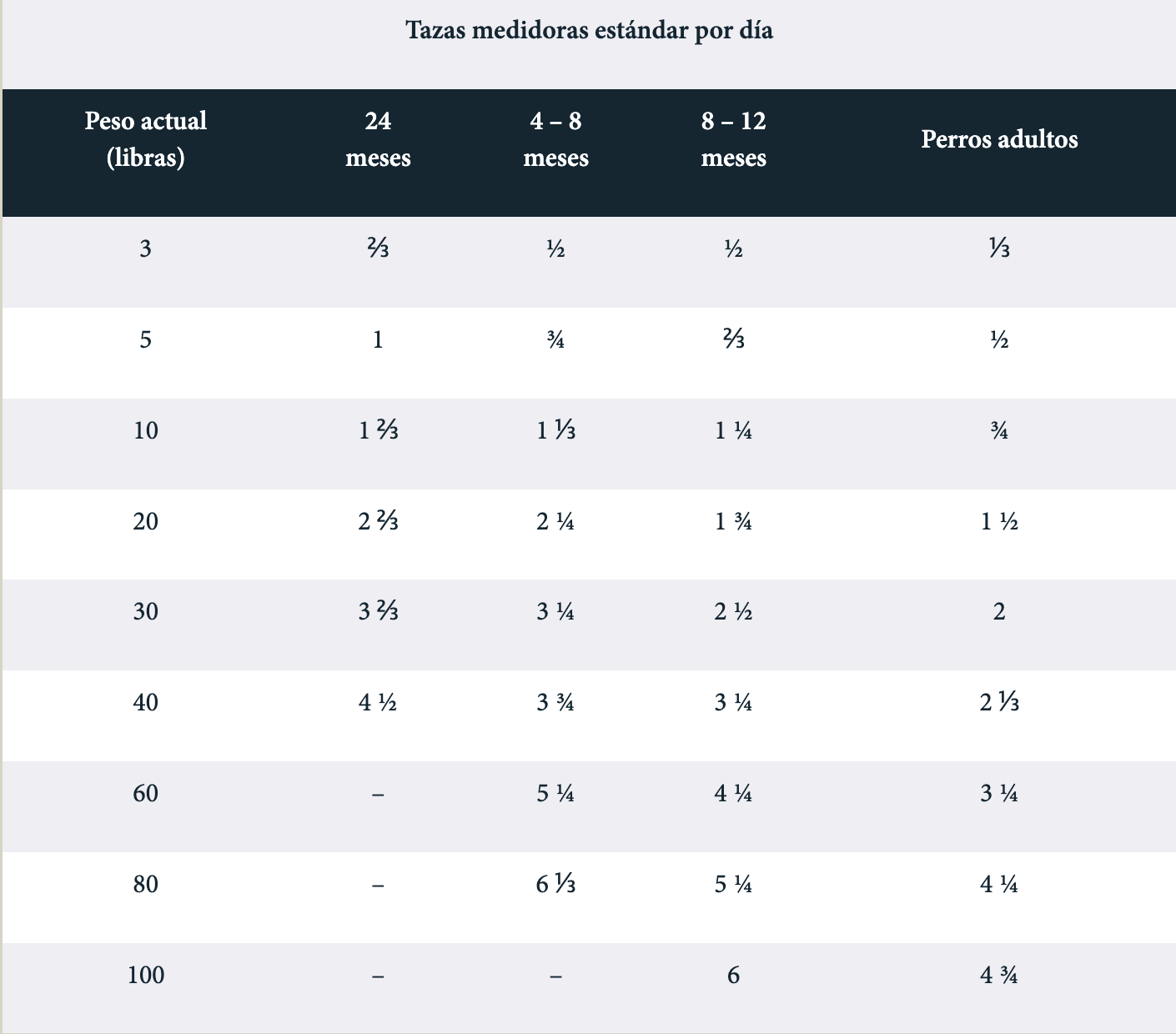Click the table title 'Tazas medidoras estándar por día'
Viewport: 1176px width, 1034px height.
point(589,31)
